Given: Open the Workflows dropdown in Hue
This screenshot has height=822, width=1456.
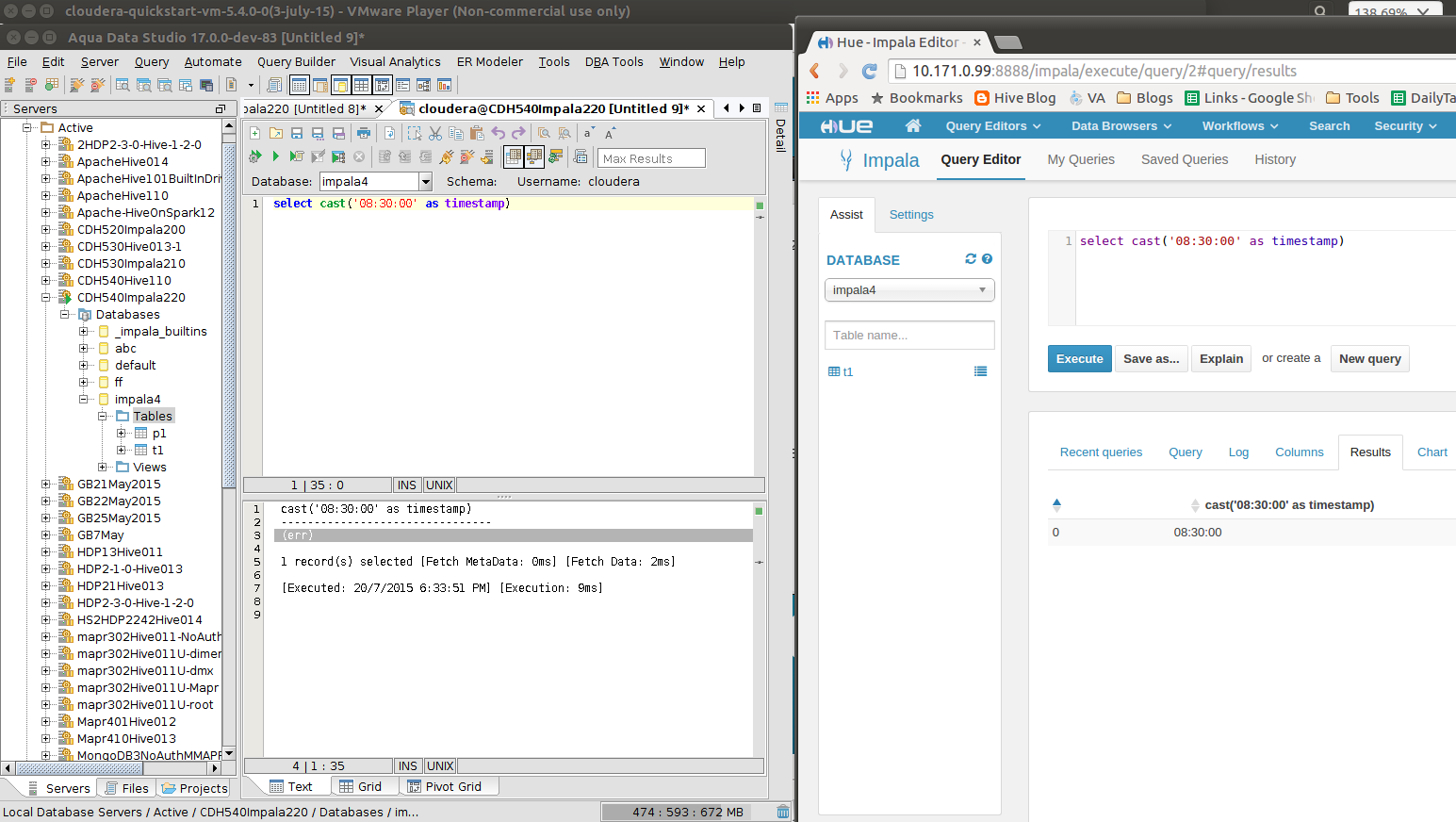Looking at the screenshot, I should point(1240,125).
